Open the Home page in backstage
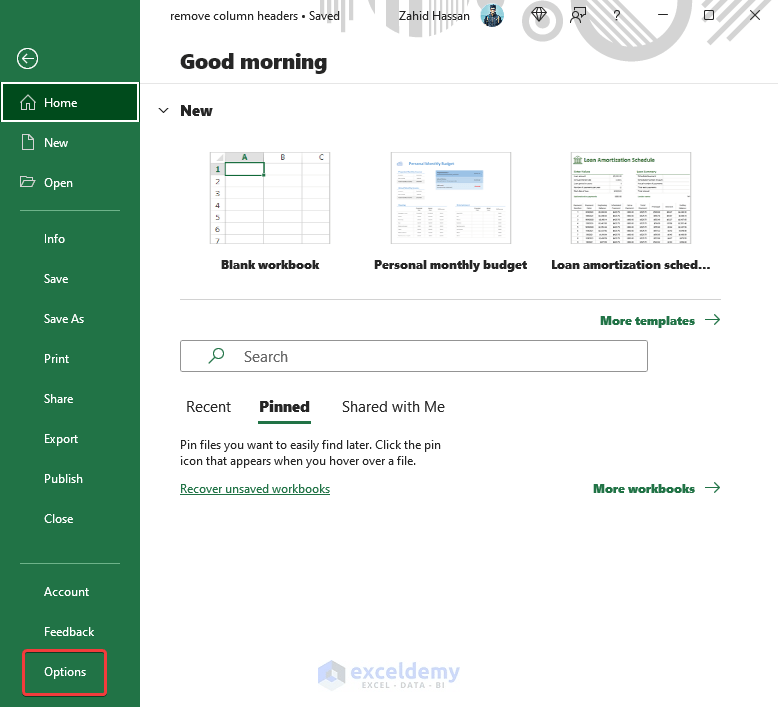The image size is (778, 707). (70, 102)
